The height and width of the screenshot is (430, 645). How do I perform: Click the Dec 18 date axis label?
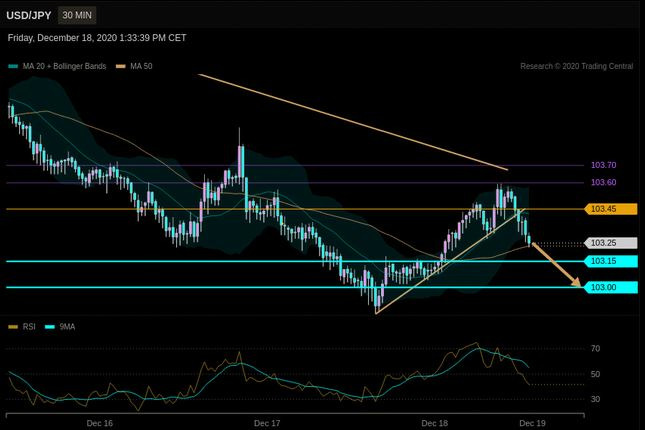434,423
